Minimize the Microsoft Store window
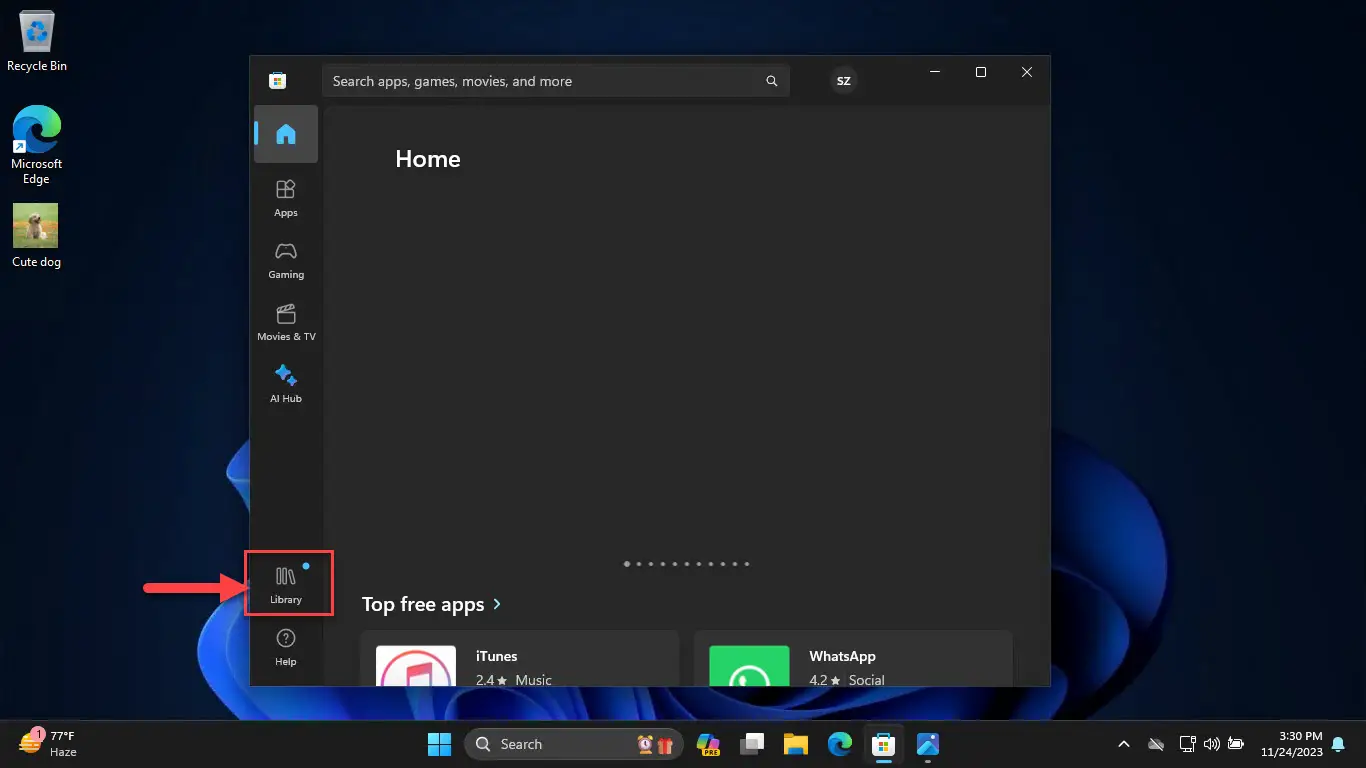This screenshot has height=768, width=1366. point(935,72)
